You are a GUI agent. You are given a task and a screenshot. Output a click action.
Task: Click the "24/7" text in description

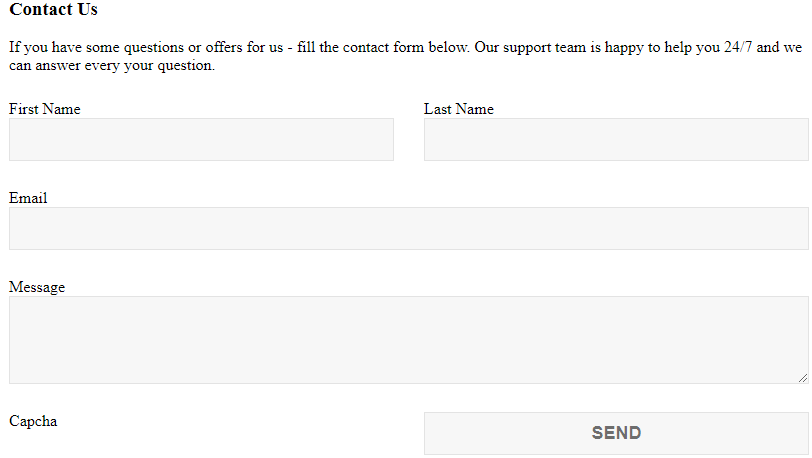(738, 47)
